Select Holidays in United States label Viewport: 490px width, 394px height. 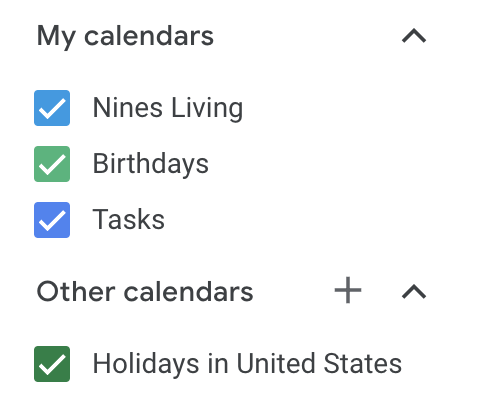tap(247, 363)
